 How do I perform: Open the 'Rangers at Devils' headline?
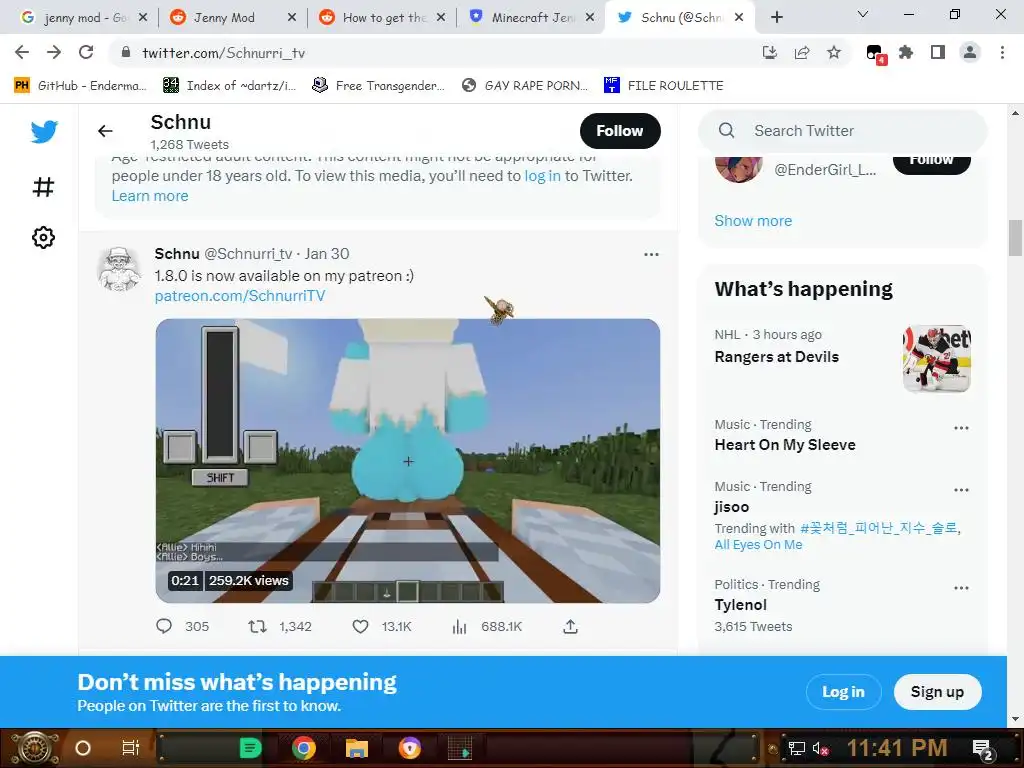point(776,357)
